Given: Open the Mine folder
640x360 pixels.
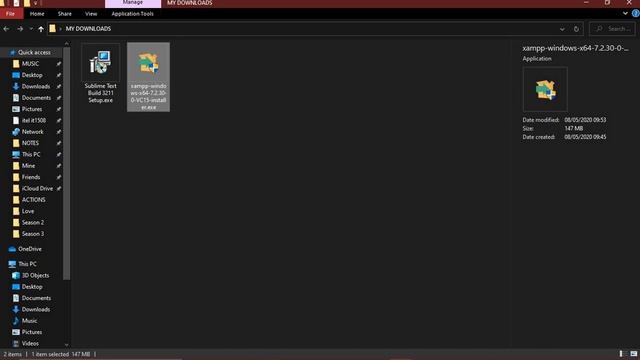Looking at the screenshot, I should [x=28, y=166].
